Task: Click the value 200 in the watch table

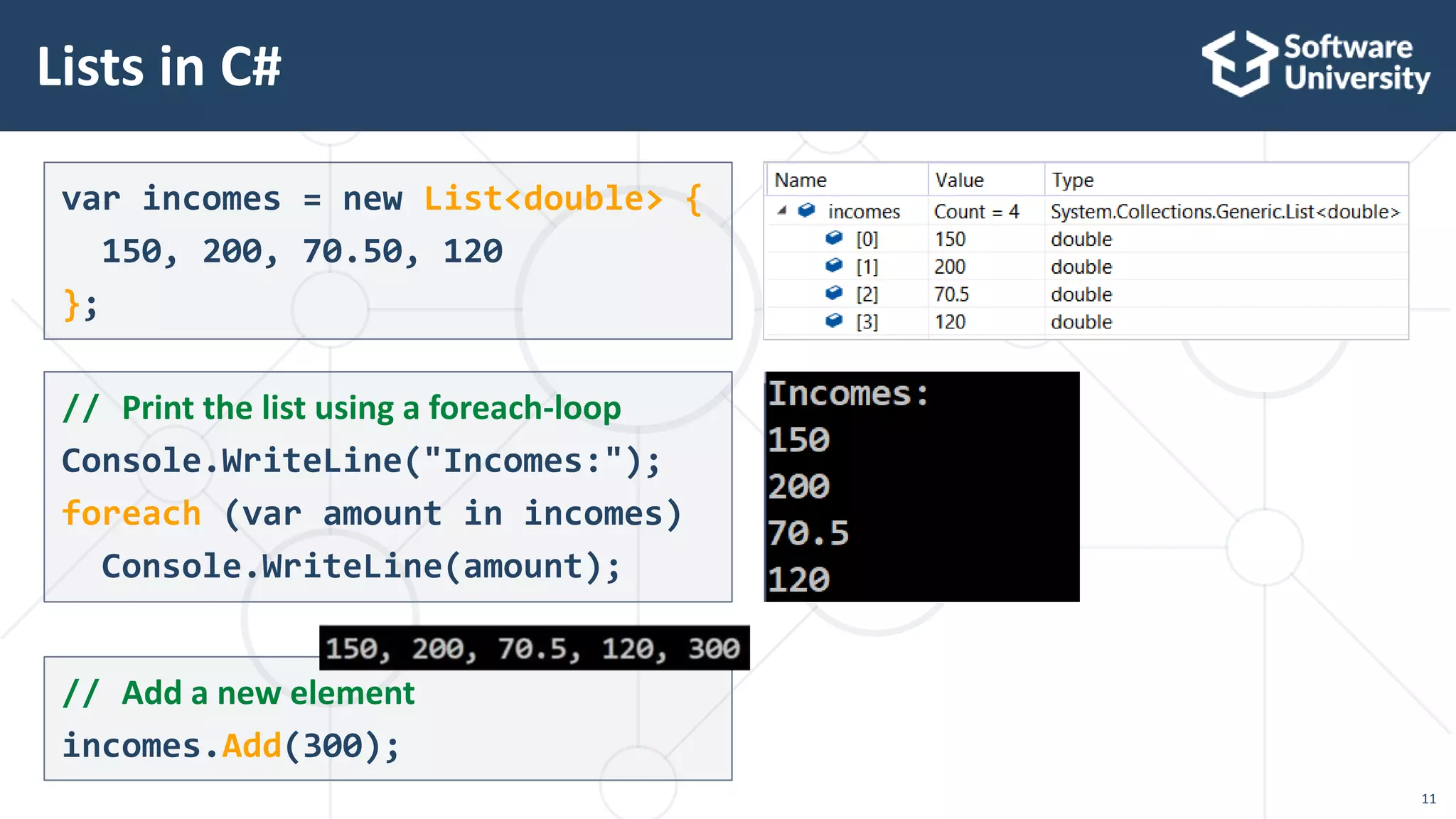Action: pyautogui.click(x=950, y=267)
